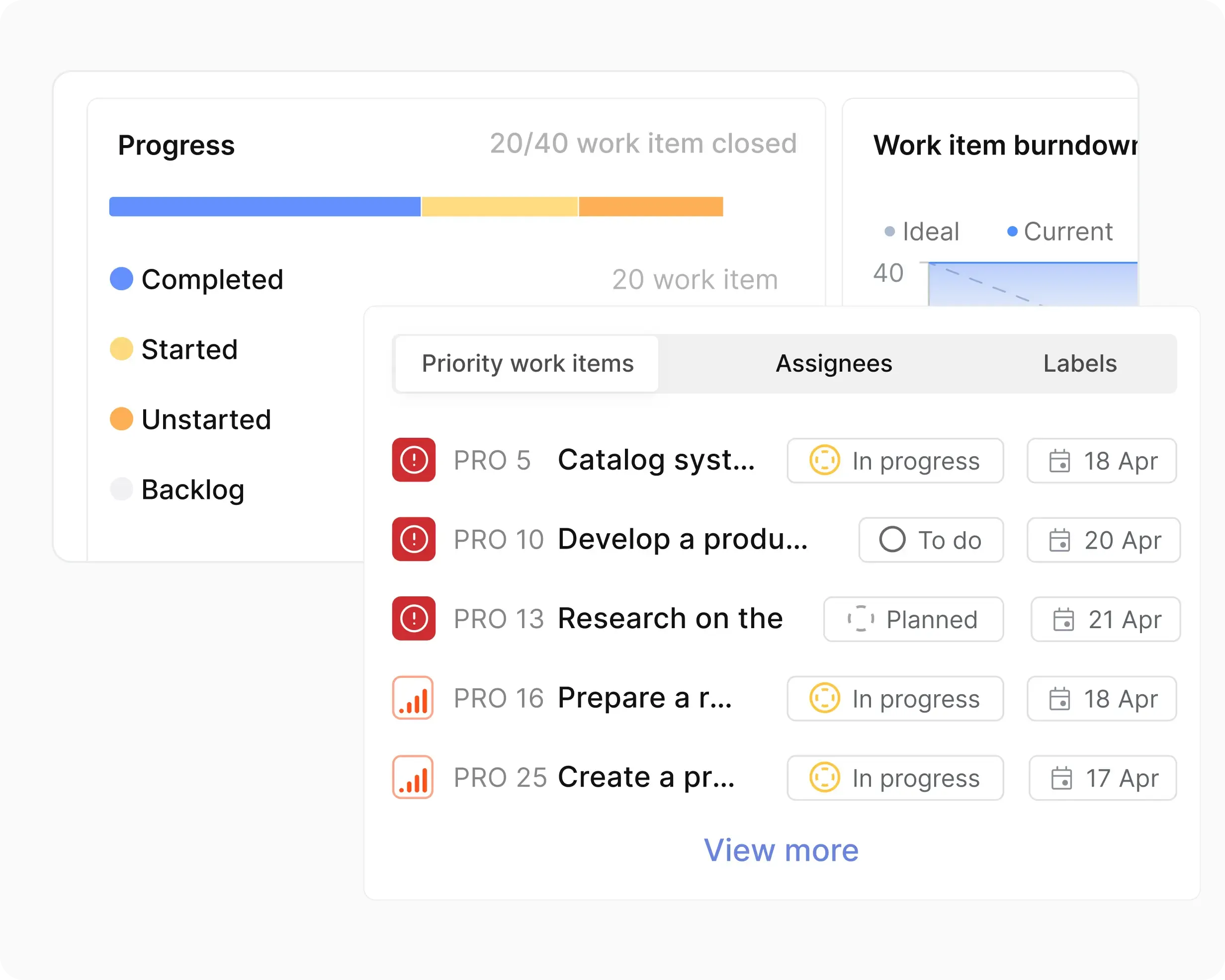This screenshot has width=1225, height=980.
Task: Click calendar icon in 20 Apr date
Action: point(1059,540)
